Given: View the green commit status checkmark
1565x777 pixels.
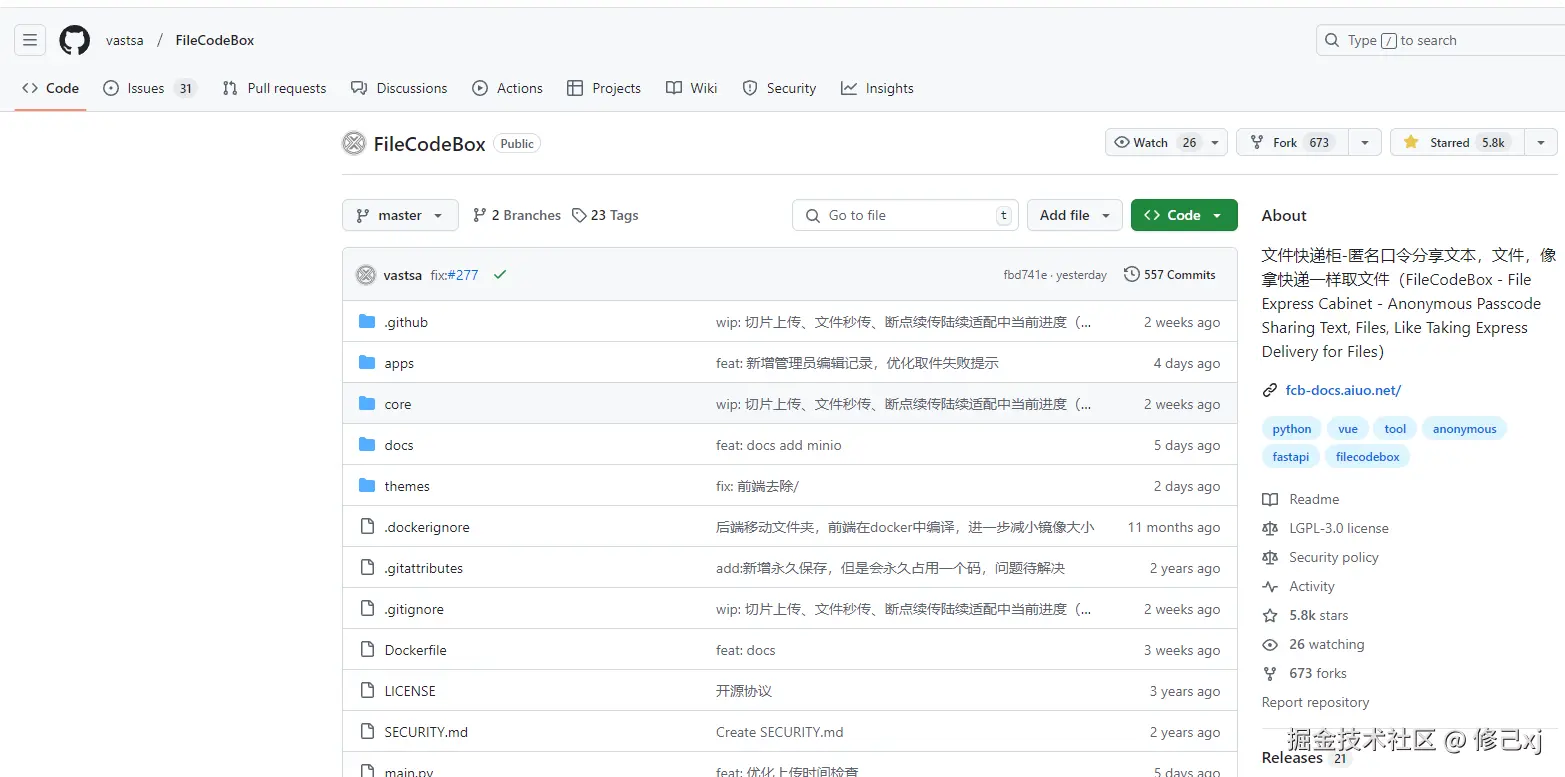Looking at the screenshot, I should (x=500, y=275).
